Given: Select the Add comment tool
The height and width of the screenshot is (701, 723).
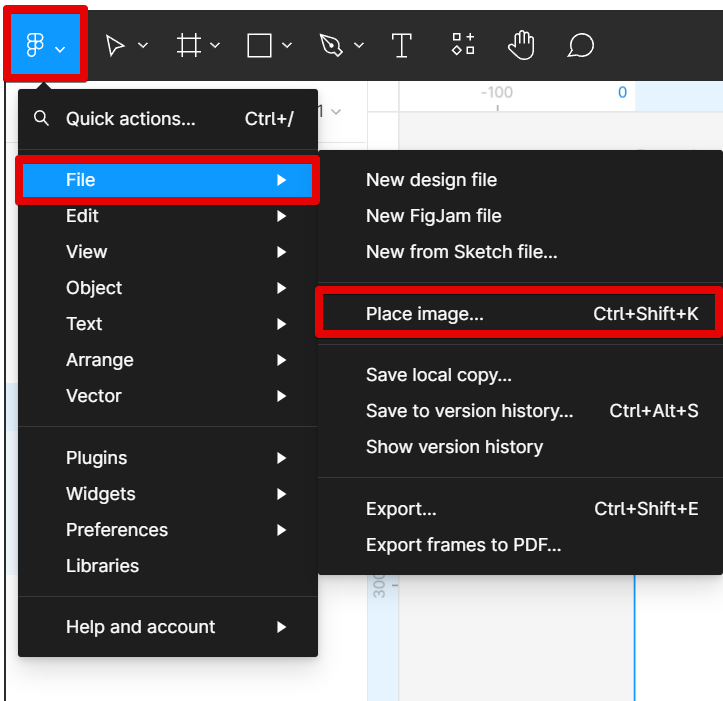Looking at the screenshot, I should pyautogui.click(x=581, y=46).
